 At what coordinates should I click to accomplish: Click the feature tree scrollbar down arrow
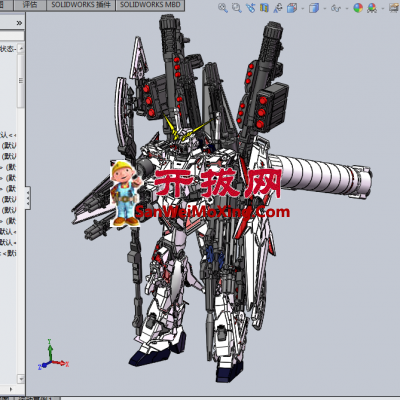click(x=21, y=379)
